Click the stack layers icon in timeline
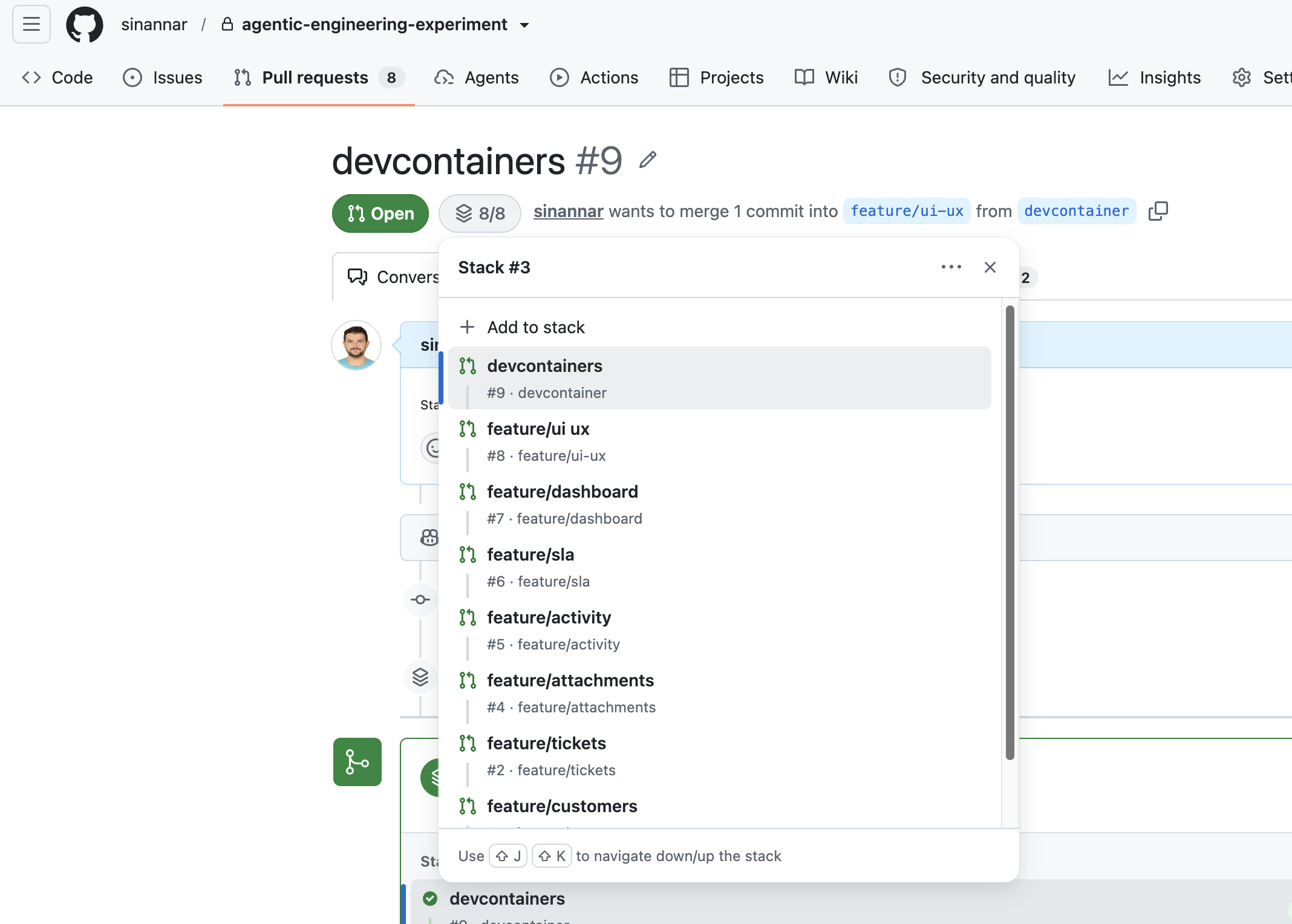This screenshot has width=1292, height=924. 420,677
